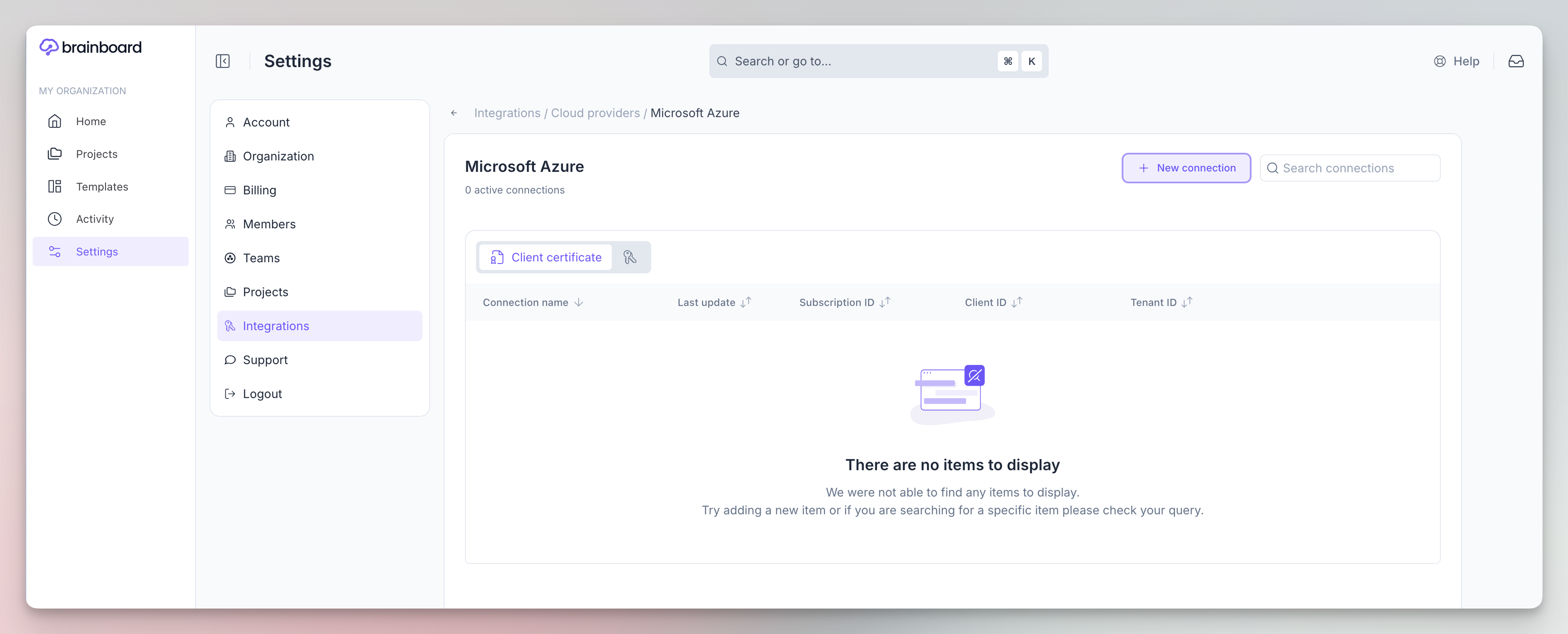Open the inbox tray icon

[x=1516, y=61]
